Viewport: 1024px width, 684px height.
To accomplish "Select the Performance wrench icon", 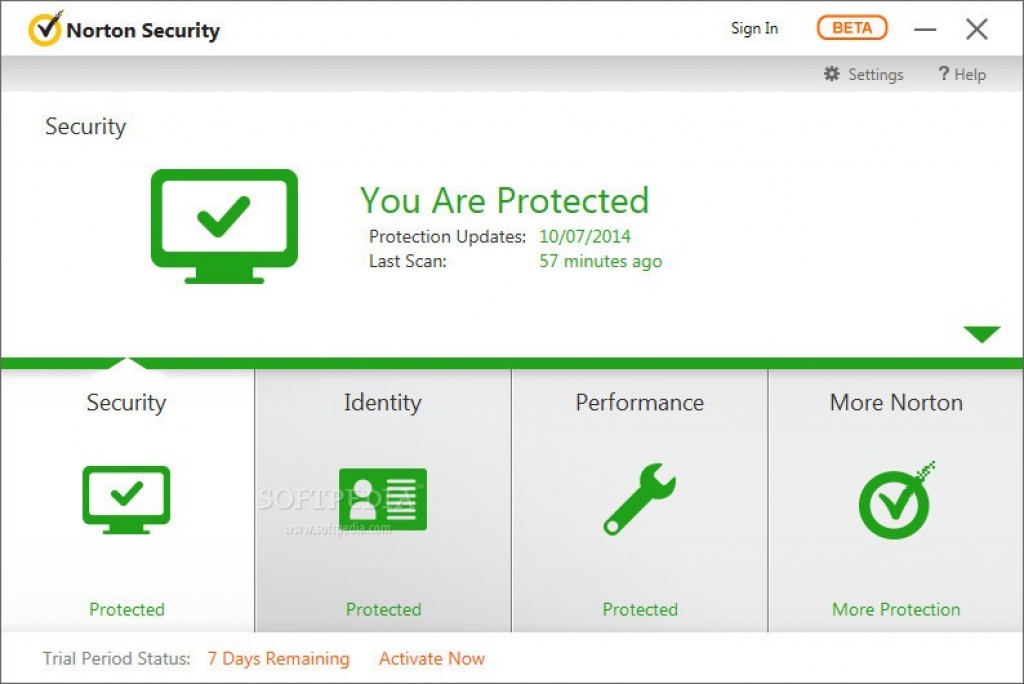I will pyautogui.click(x=639, y=498).
